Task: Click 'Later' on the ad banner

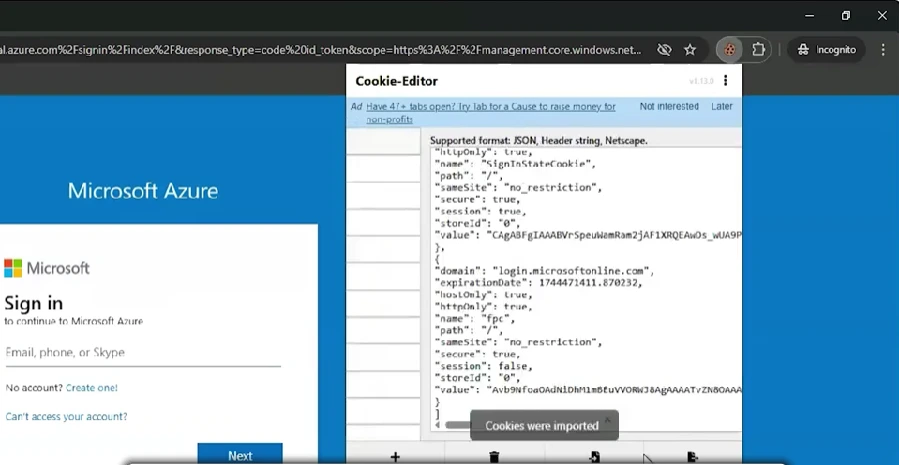Action: pos(722,106)
